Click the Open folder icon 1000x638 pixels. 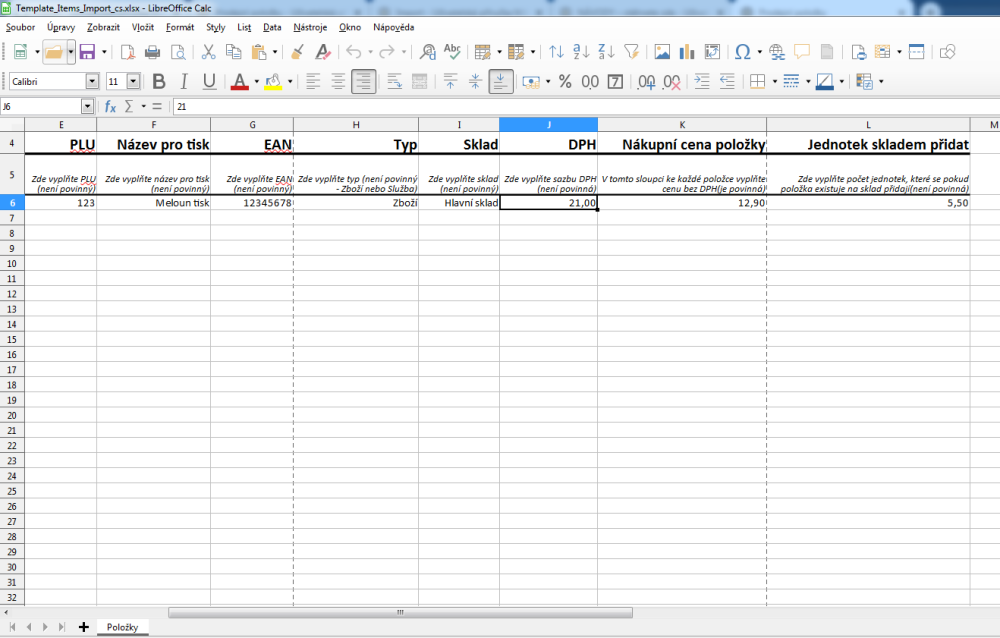pyautogui.click(x=54, y=52)
